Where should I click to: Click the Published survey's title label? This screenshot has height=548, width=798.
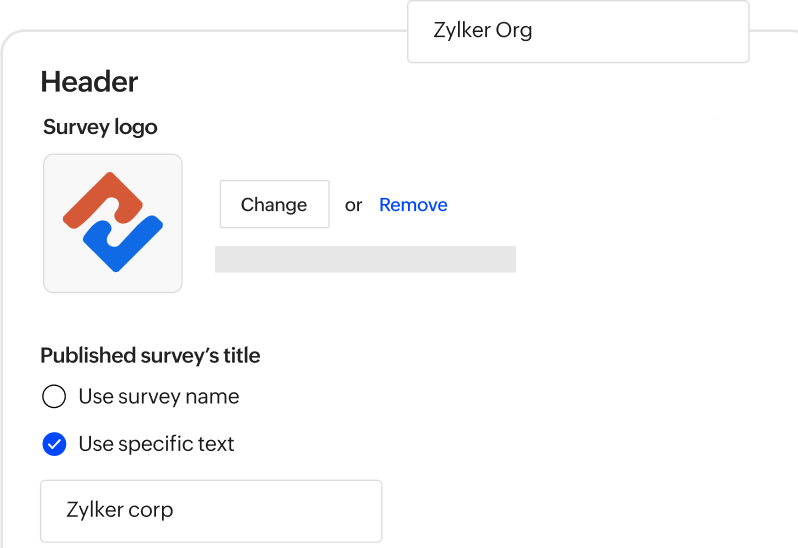click(150, 355)
